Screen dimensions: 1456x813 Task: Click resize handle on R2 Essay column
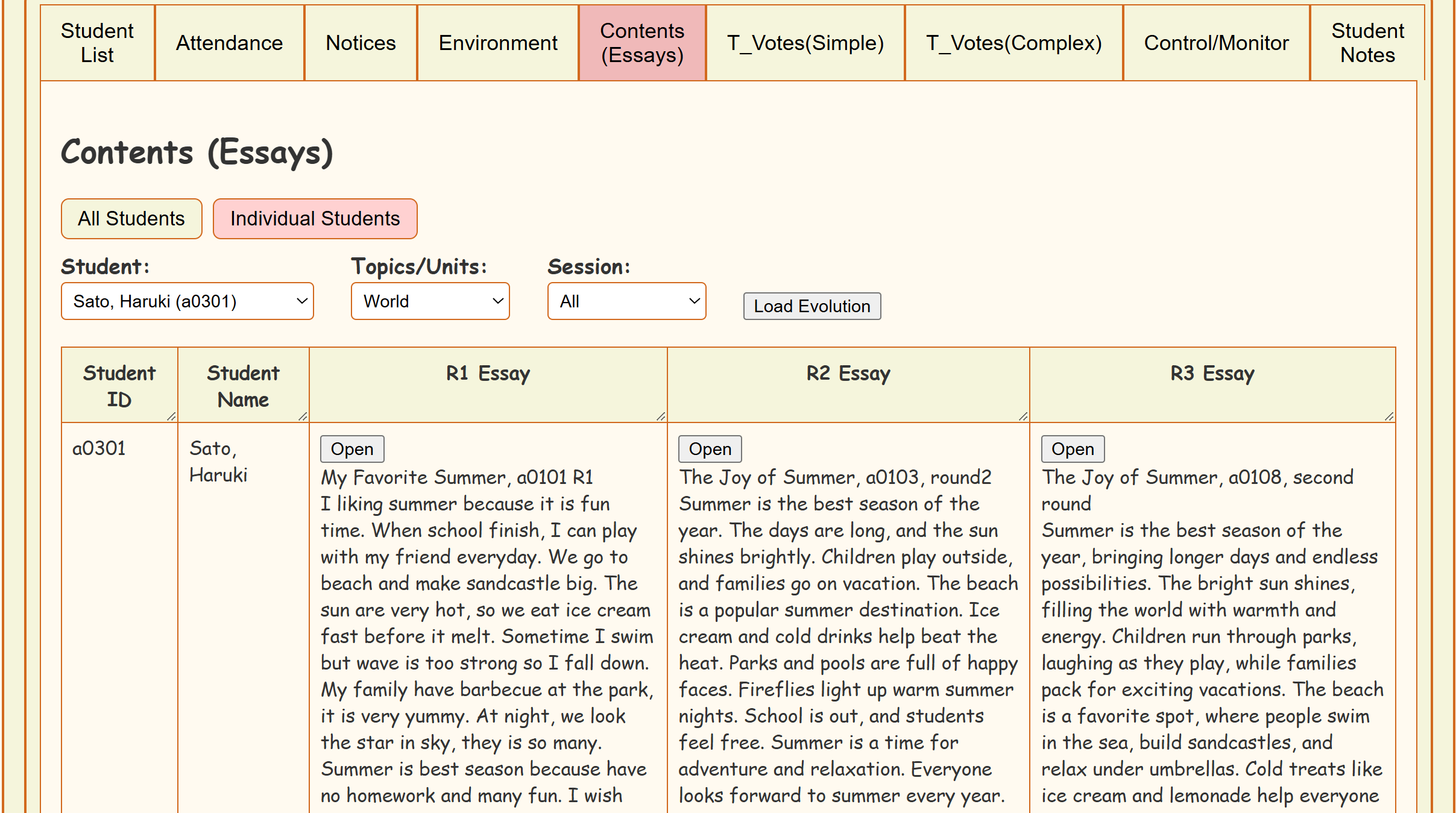click(x=1023, y=416)
